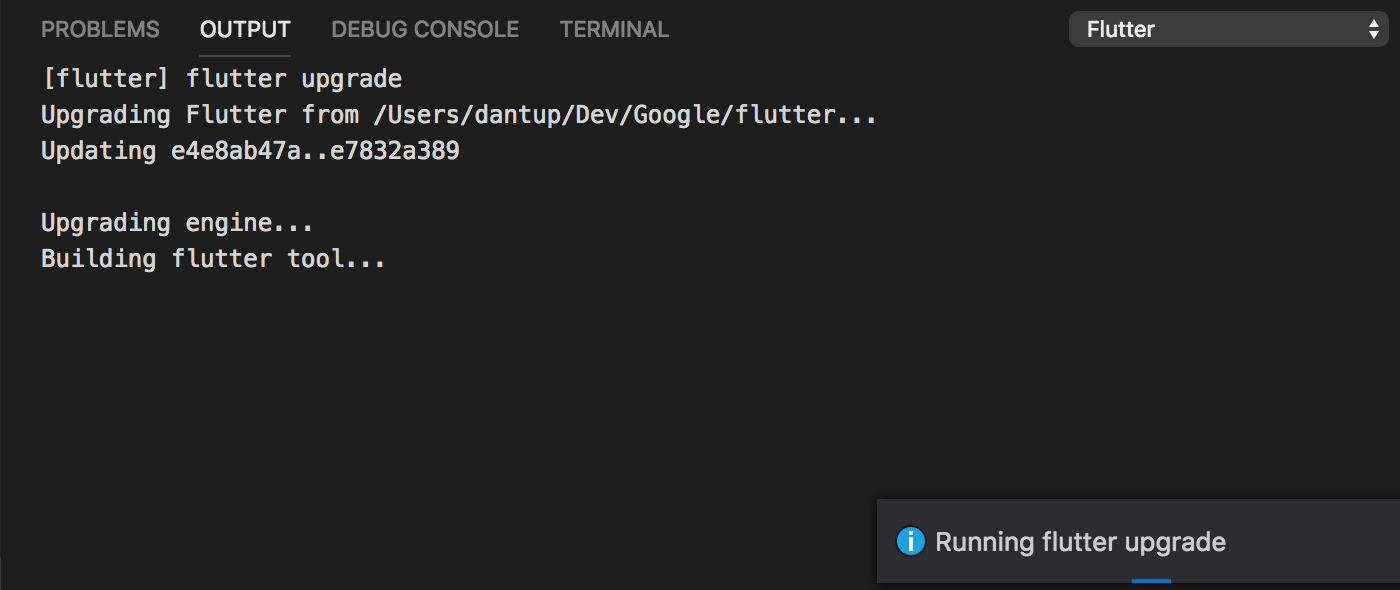Click the blue info icon in the notification

pyautogui.click(x=911, y=542)
